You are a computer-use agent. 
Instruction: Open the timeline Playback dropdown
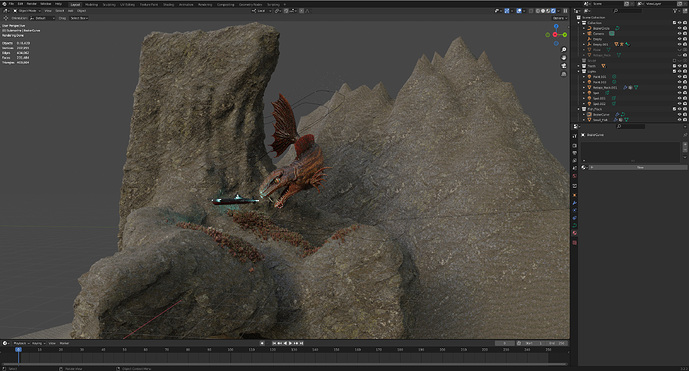[x=21, y=343]
